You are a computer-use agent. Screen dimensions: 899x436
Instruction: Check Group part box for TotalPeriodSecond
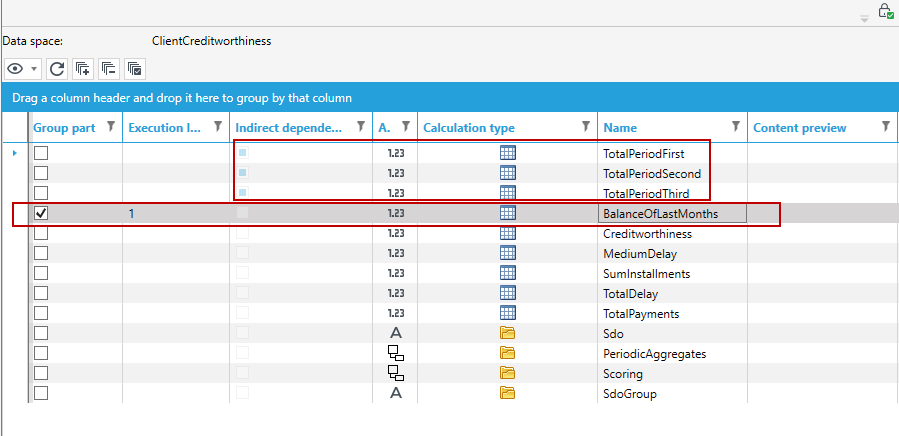[41, 173]
